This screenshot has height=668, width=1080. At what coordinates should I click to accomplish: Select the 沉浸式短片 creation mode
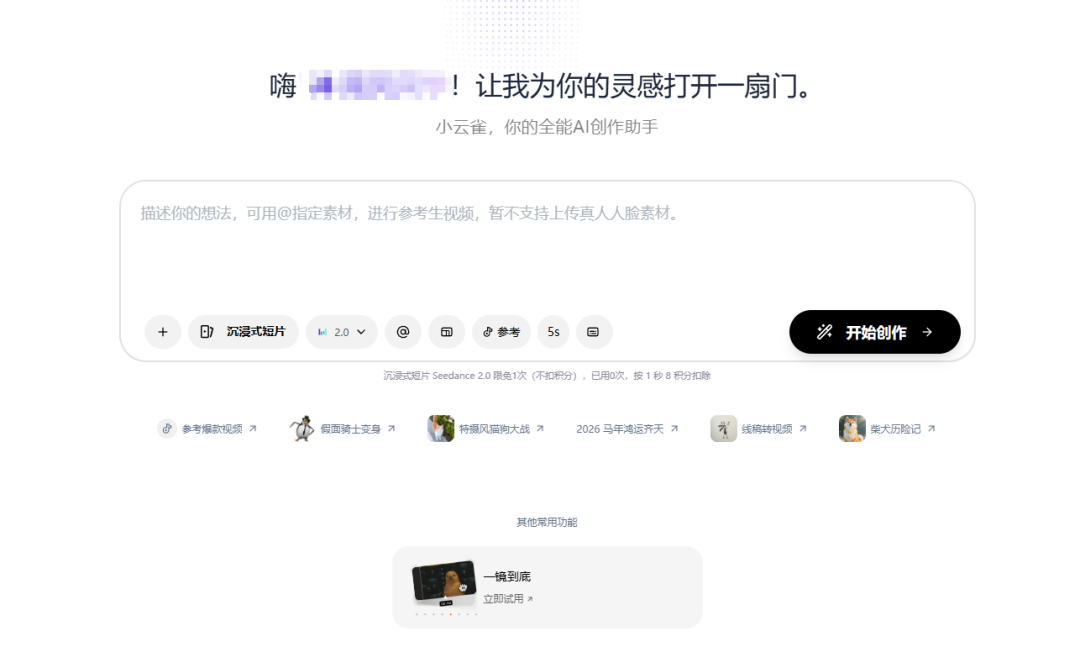[243, 331]
